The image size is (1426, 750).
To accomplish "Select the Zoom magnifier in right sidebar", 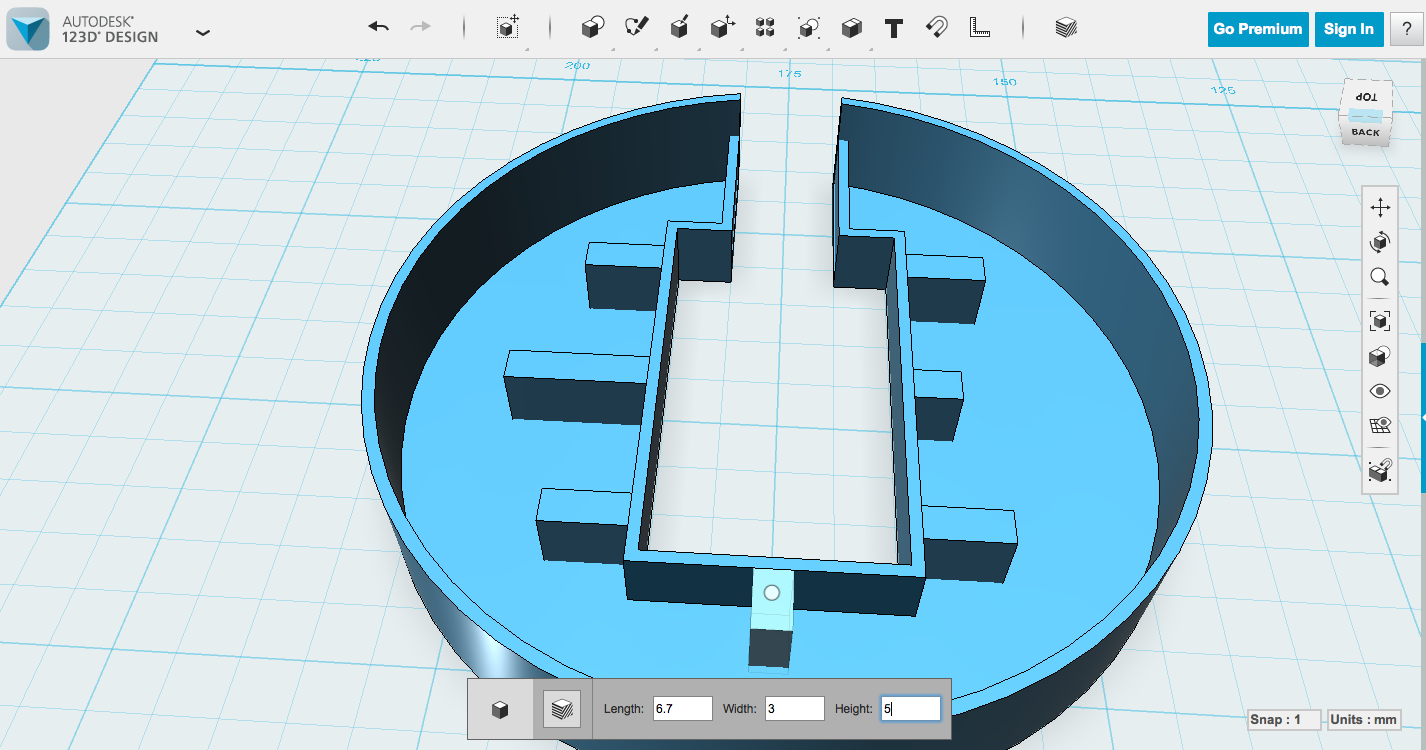I will tap(1380, 277).
